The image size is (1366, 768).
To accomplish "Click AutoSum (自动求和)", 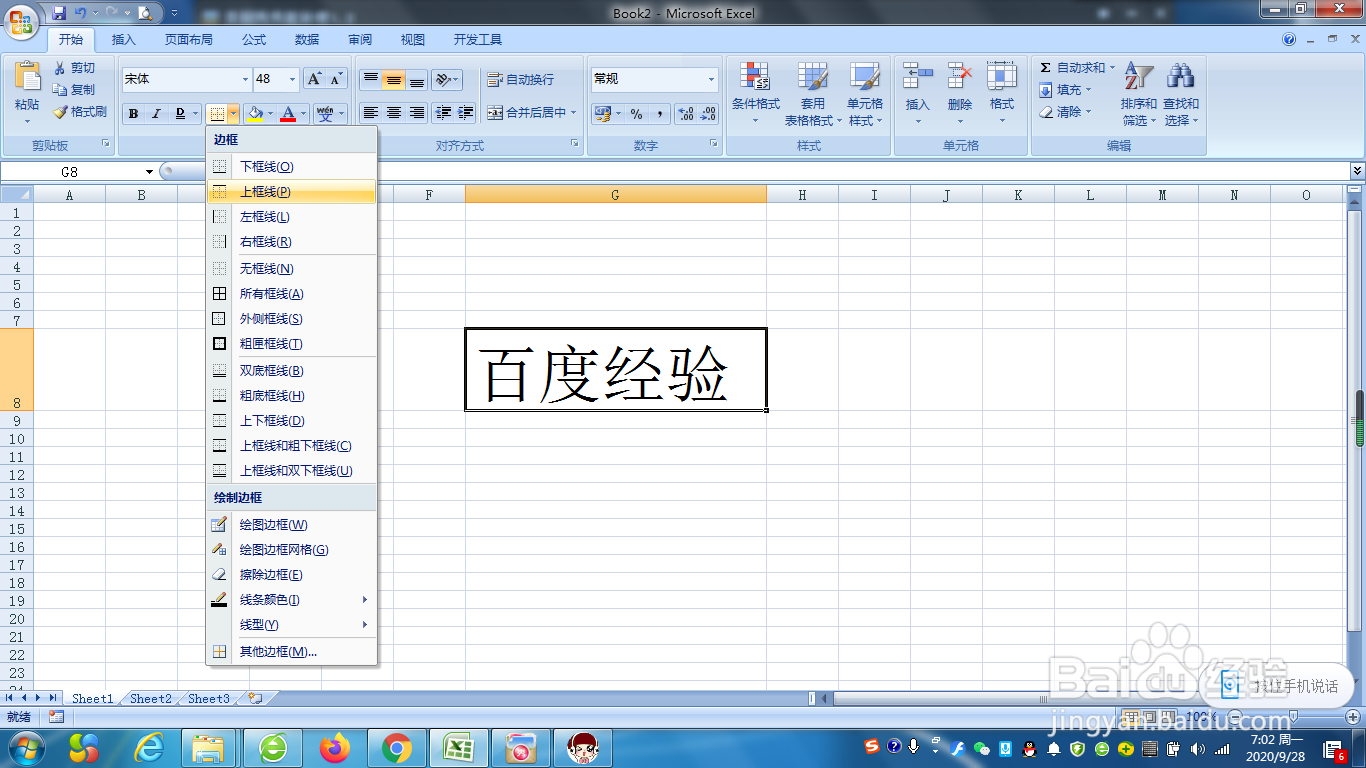I will [1073, 68].
